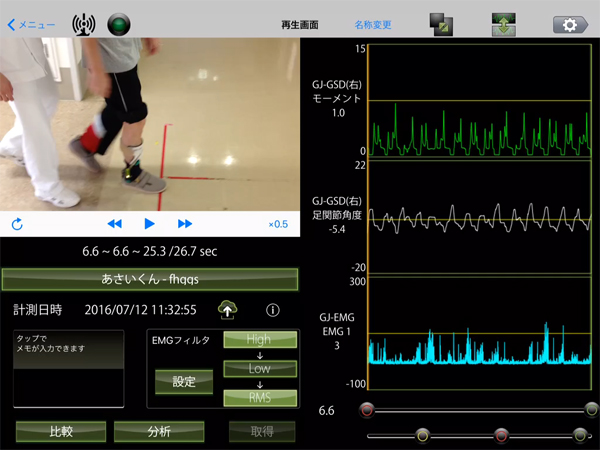Tap the wireless sensor antenna icon
This screenshot has height=450, width=600.
pos(84,24)
